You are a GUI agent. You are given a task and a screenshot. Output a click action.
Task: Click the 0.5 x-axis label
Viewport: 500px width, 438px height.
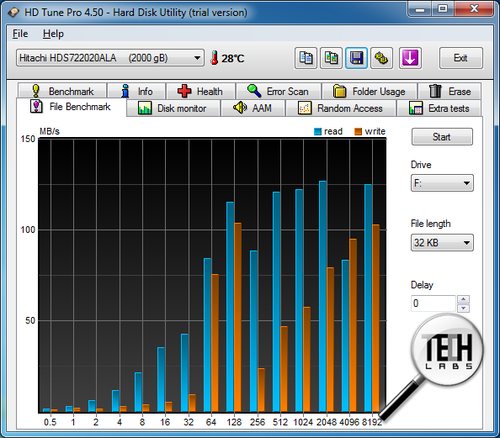point(50,422)
